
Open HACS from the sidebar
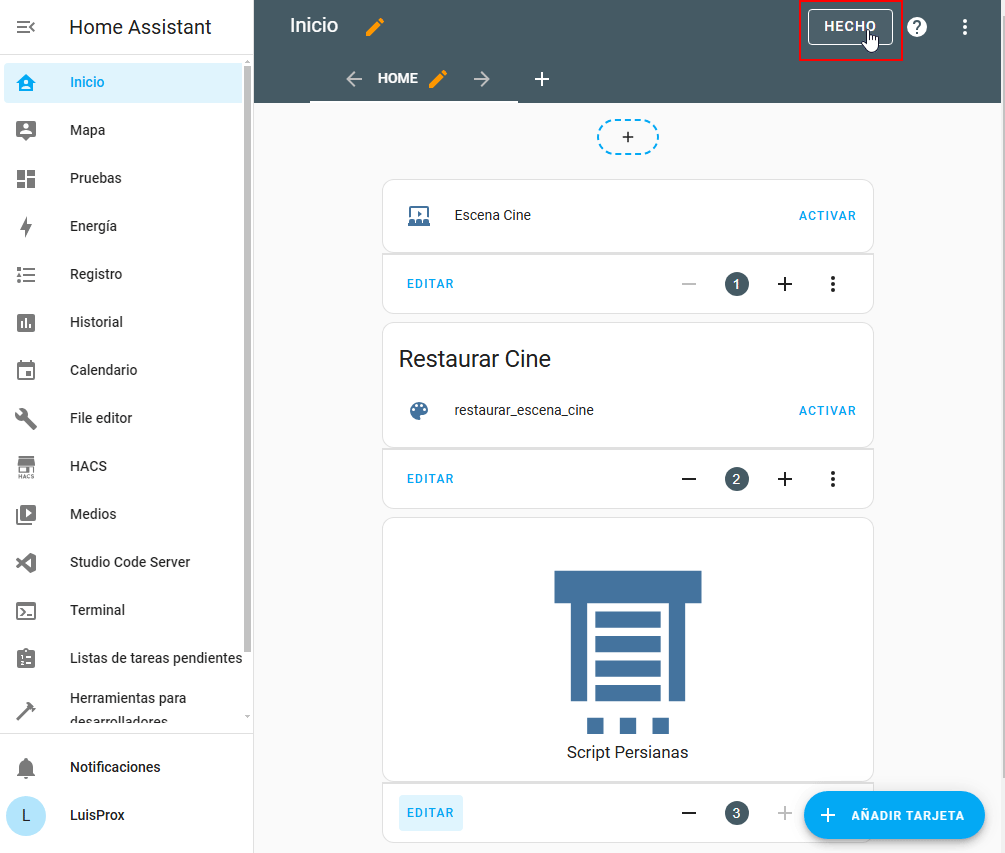tap(88, 466)
